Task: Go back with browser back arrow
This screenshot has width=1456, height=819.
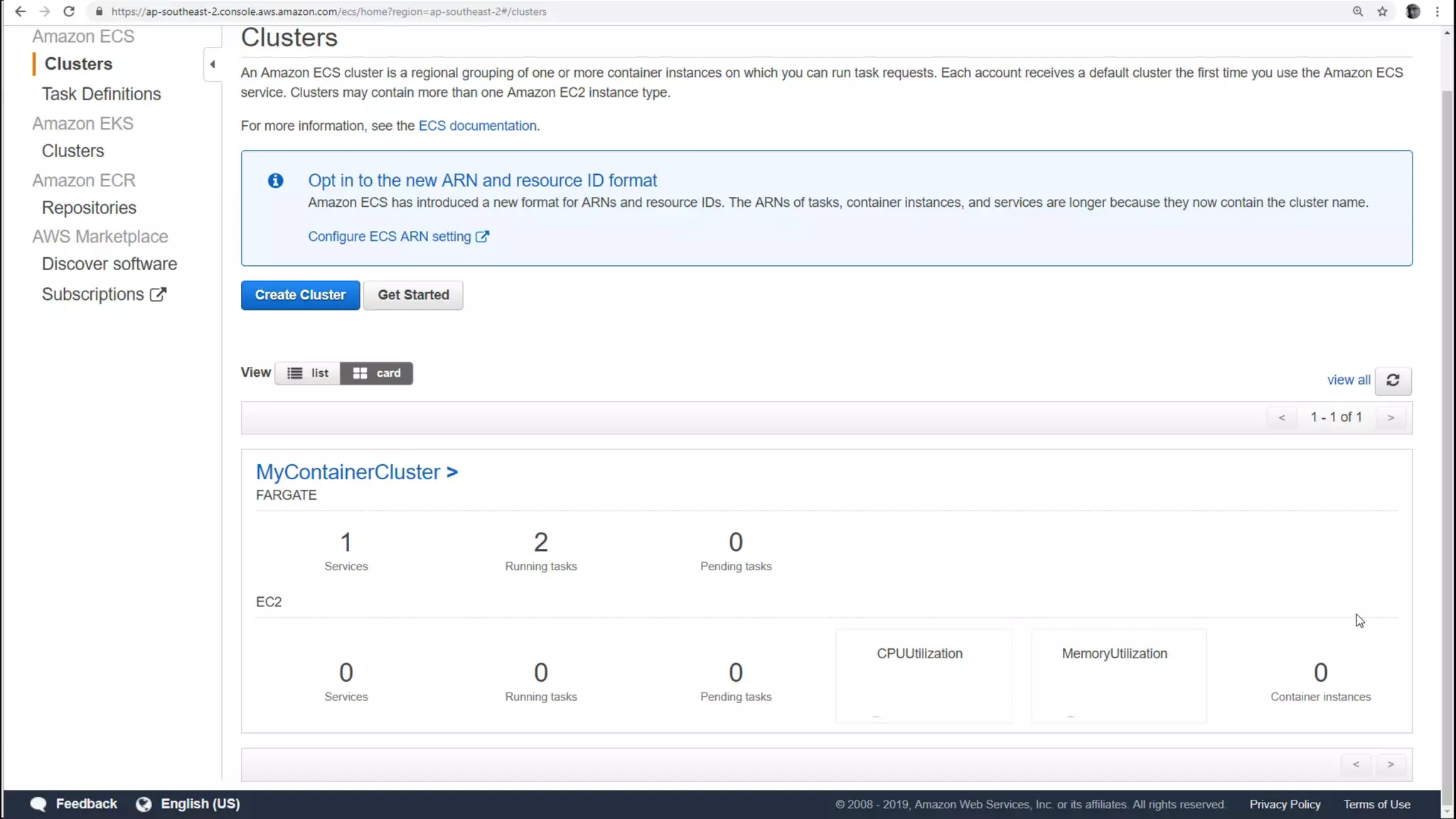Action: point(20,11)
